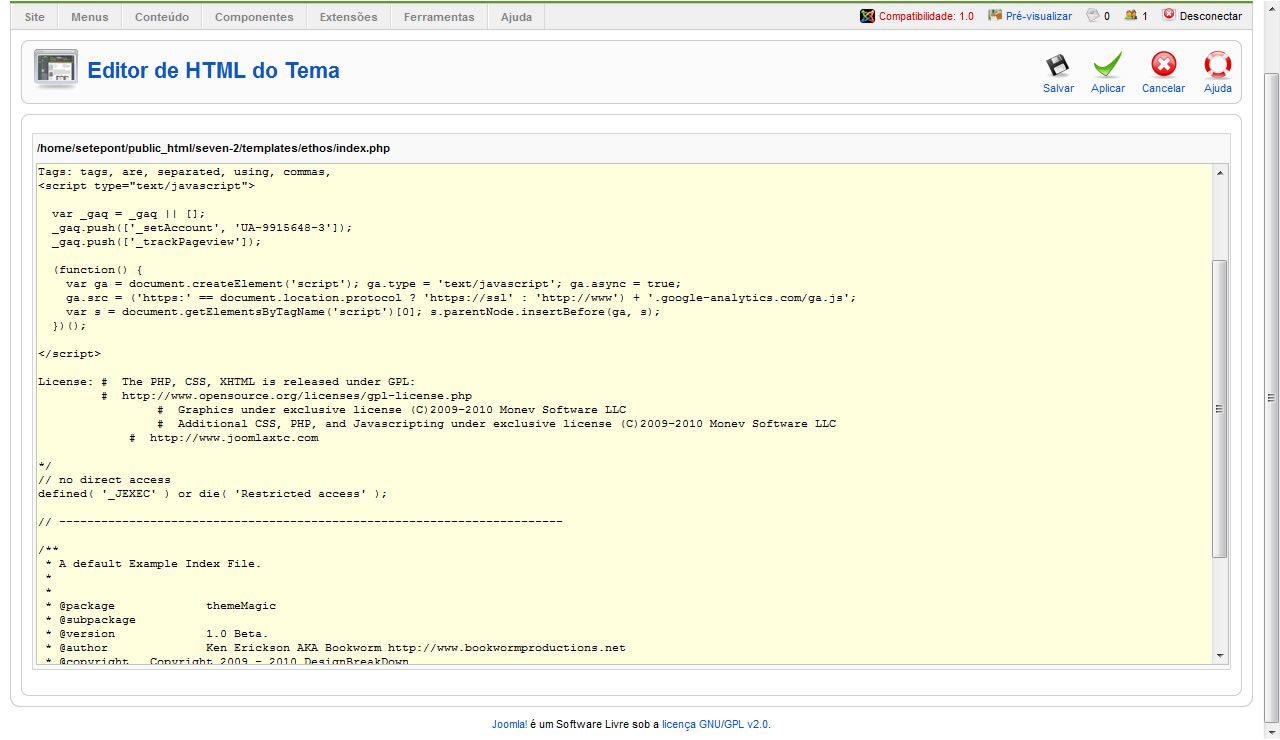Click the ga.src google-analytics line
1280x740 pixels.
click(461, 297)
